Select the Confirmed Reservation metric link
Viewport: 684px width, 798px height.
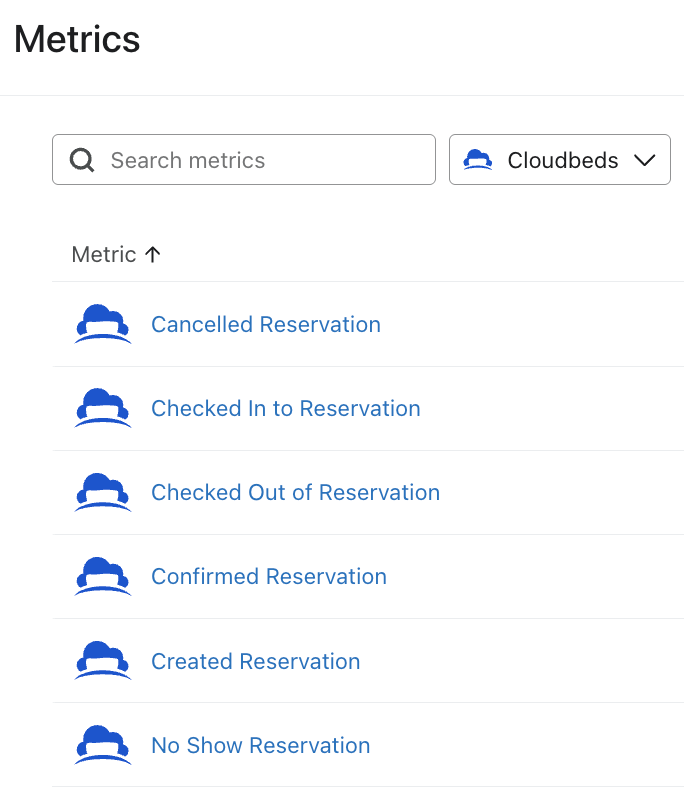coord(269,576)
